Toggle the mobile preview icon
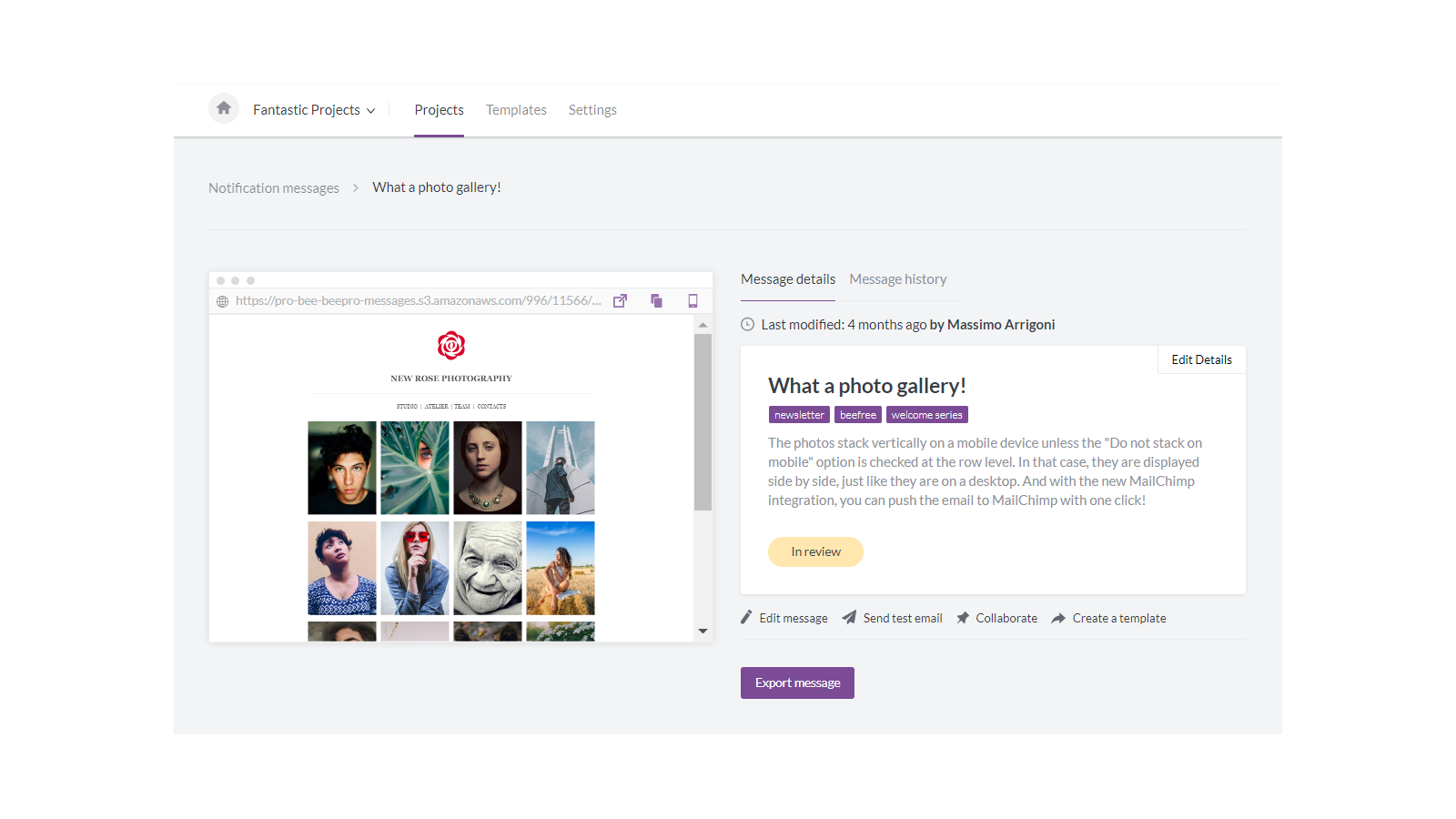This screenshot has width=1456, height=819. pos(693,301)
